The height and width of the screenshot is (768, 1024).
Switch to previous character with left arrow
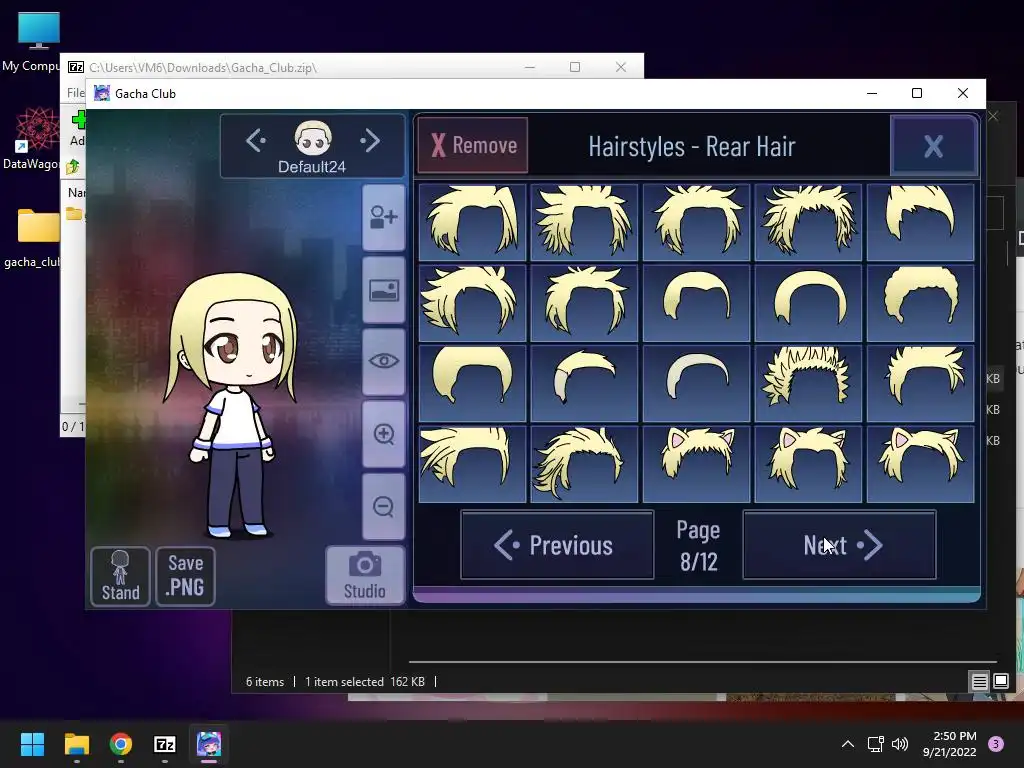[x=255, y=140]
